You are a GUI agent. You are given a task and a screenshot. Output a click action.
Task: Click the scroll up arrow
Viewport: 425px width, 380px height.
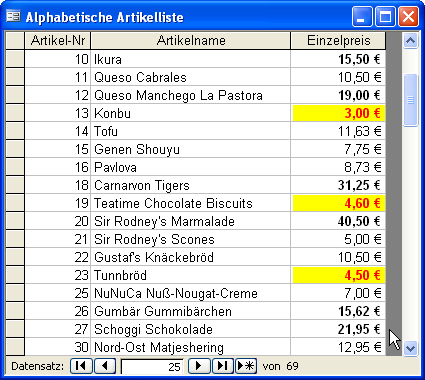click(410, 41)
